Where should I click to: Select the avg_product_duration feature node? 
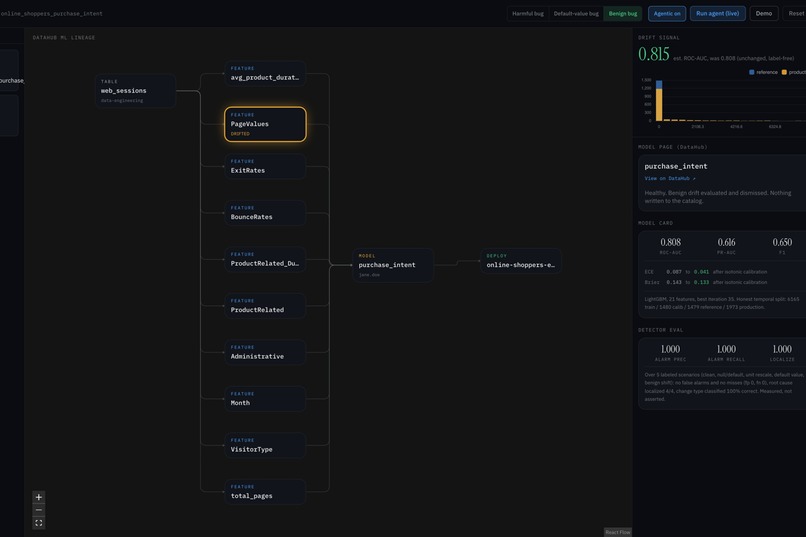tap(265, 73)
